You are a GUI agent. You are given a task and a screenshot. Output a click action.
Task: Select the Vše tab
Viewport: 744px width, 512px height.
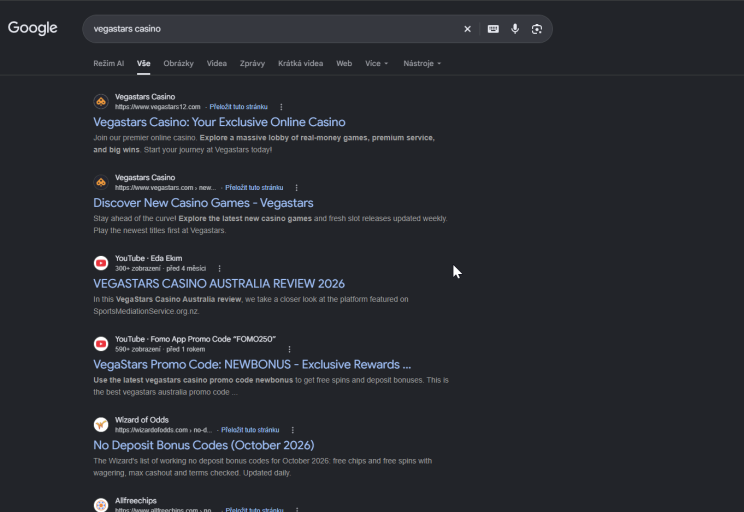[144, 63]
